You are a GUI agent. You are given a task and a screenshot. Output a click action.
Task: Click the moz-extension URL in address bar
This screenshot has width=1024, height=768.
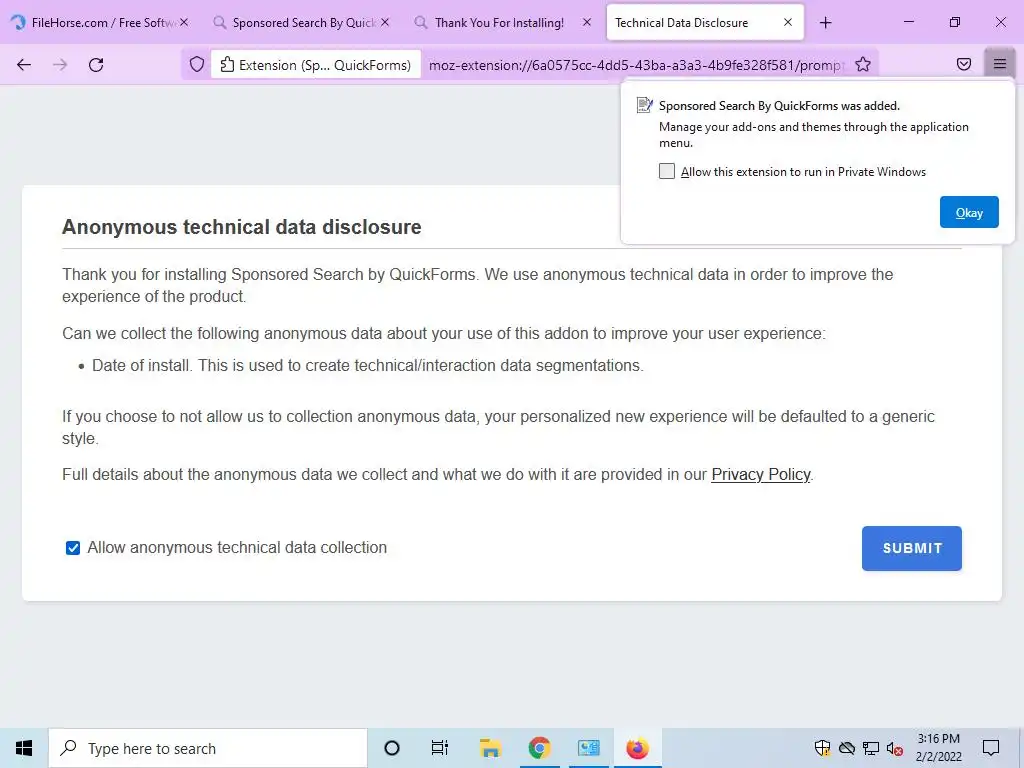(636, 65)
